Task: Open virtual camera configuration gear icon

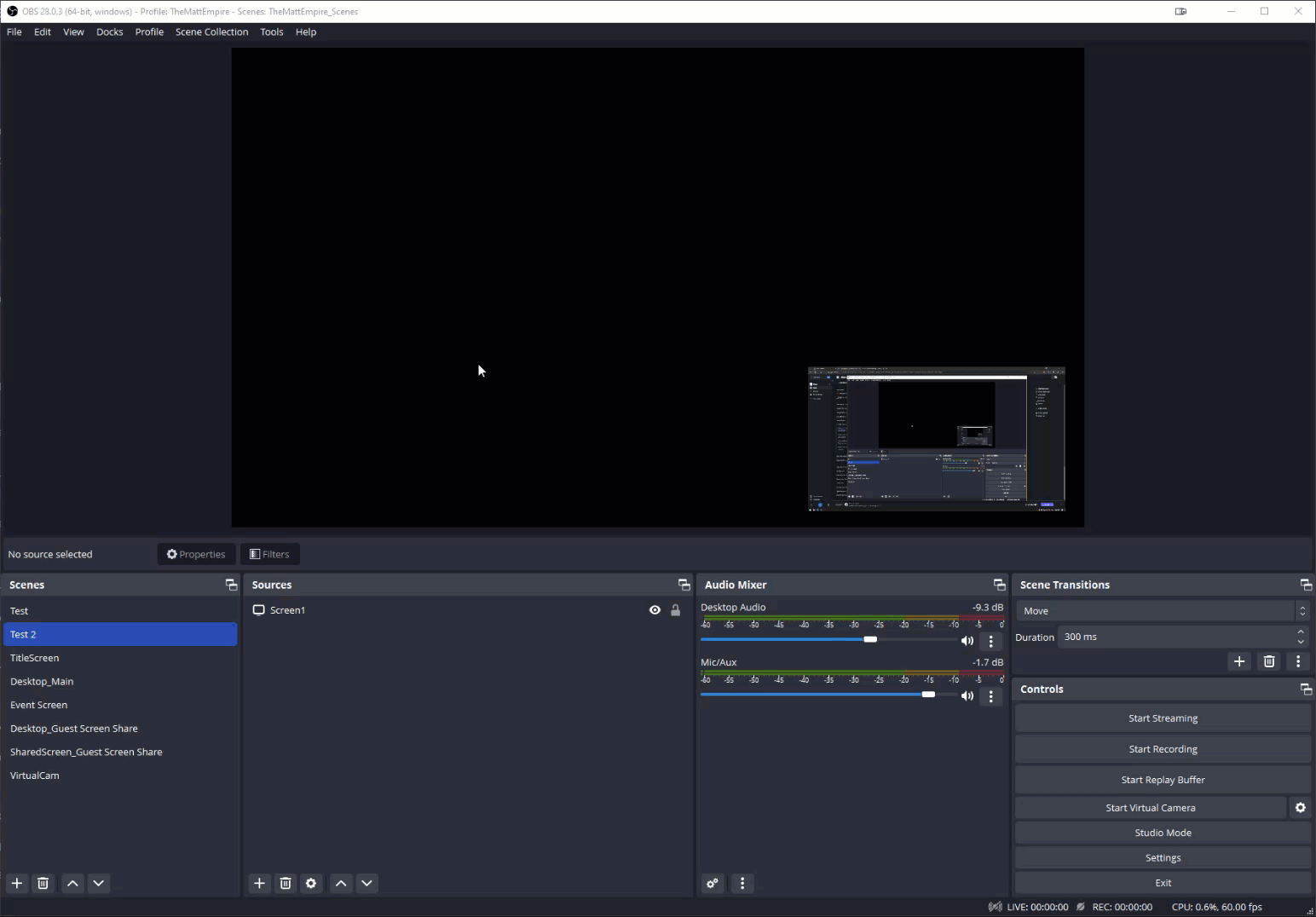Action: point(1300,808)
